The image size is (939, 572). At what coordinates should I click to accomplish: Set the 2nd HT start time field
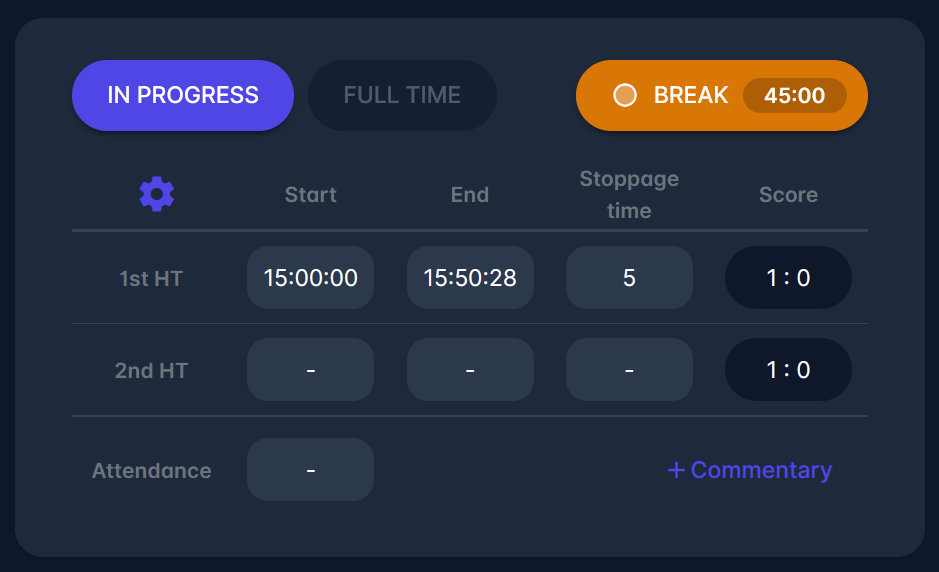[310, 370]
